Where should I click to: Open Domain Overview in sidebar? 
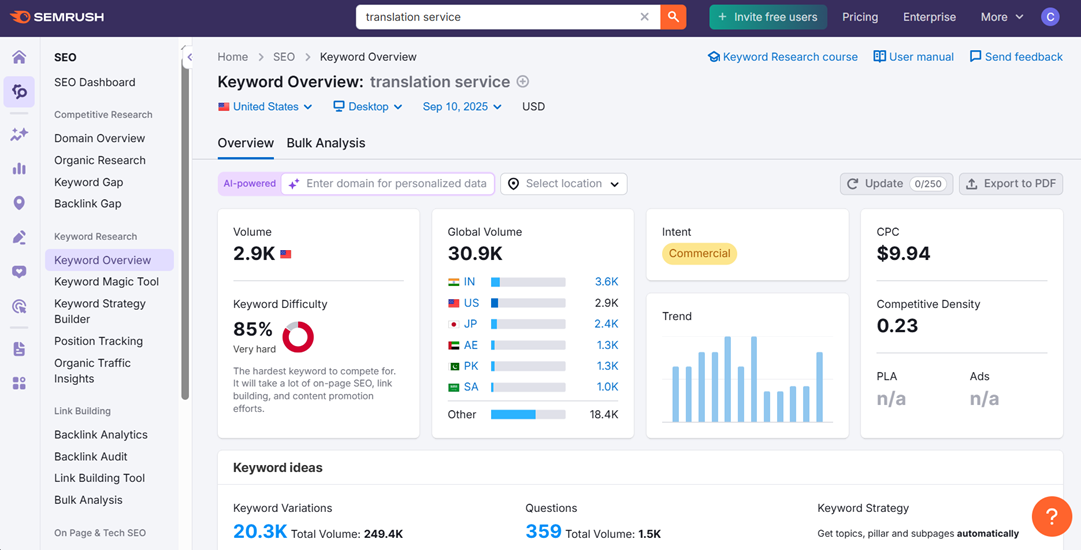tap(100, 139)
